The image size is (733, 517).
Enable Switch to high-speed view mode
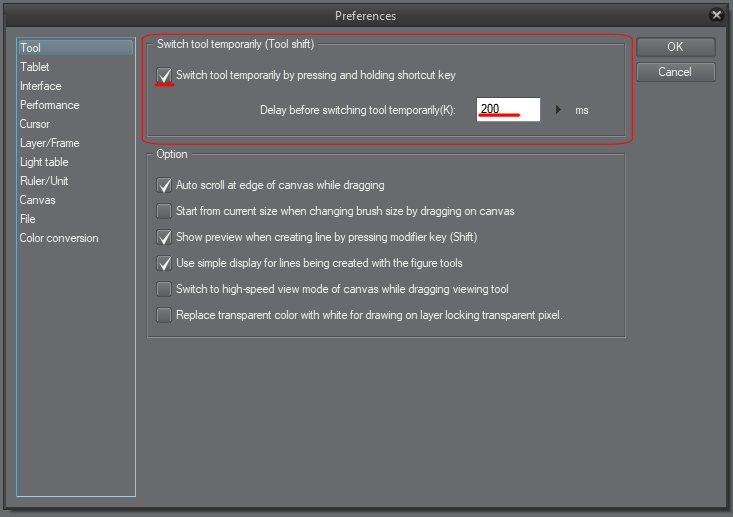click(x=165, y=289)
